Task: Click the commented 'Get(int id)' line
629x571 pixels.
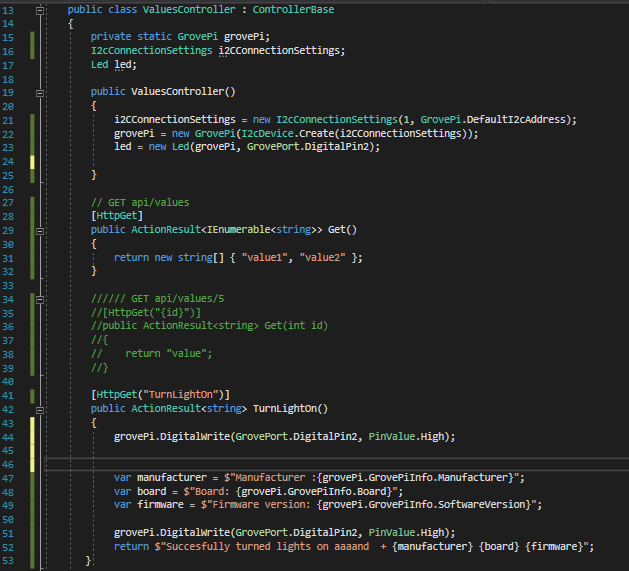Action: coord(209,325)
